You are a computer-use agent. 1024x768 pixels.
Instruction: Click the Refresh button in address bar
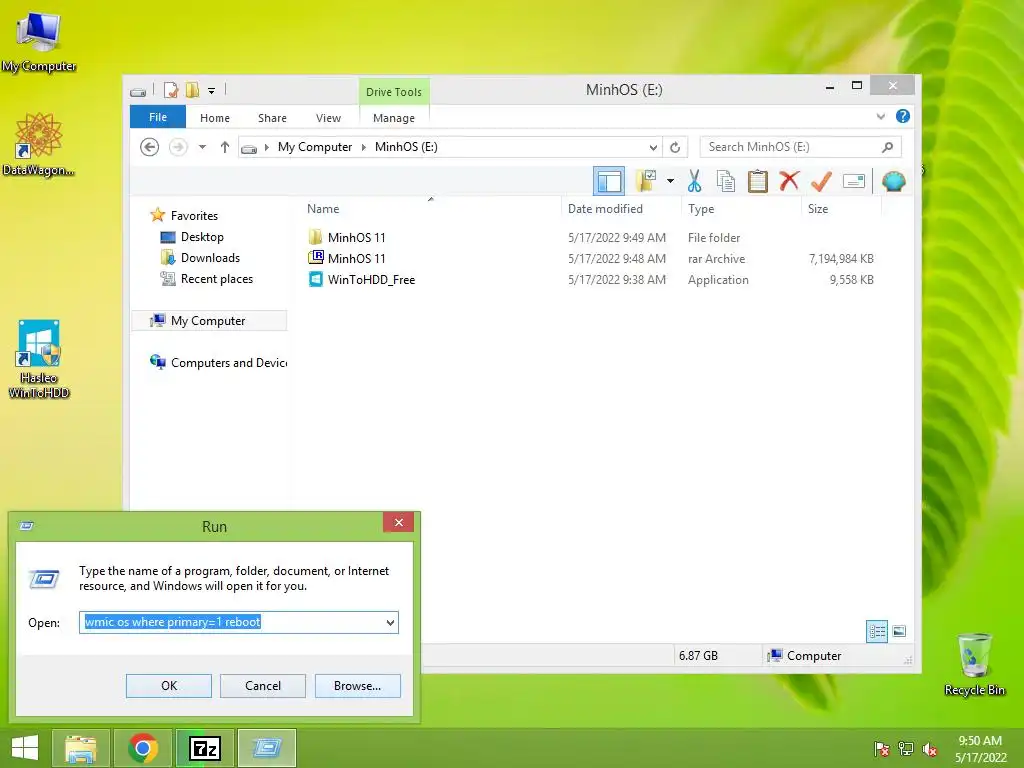675,148
